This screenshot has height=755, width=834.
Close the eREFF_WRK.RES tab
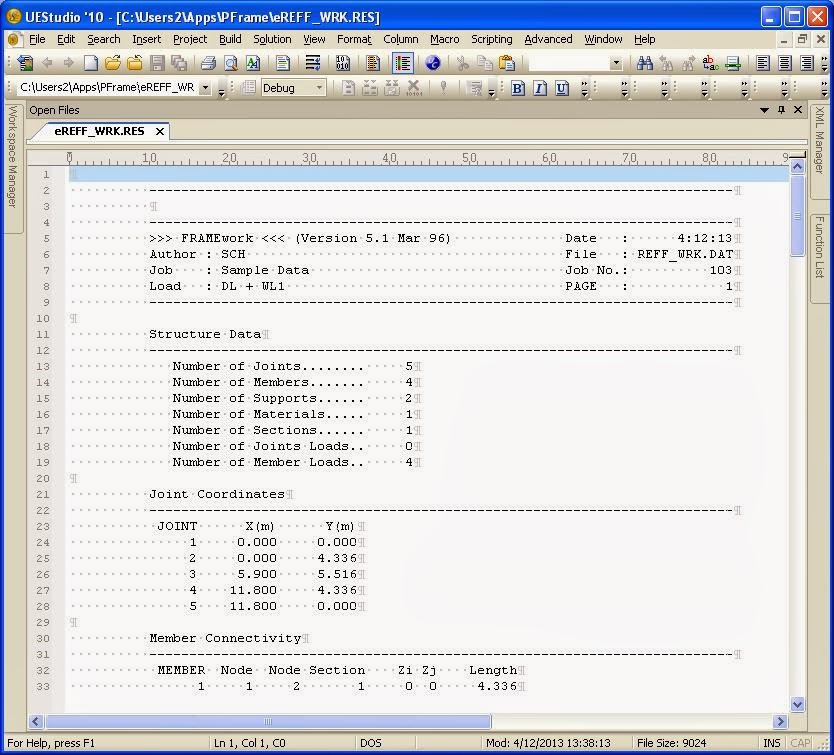(160, 131)
